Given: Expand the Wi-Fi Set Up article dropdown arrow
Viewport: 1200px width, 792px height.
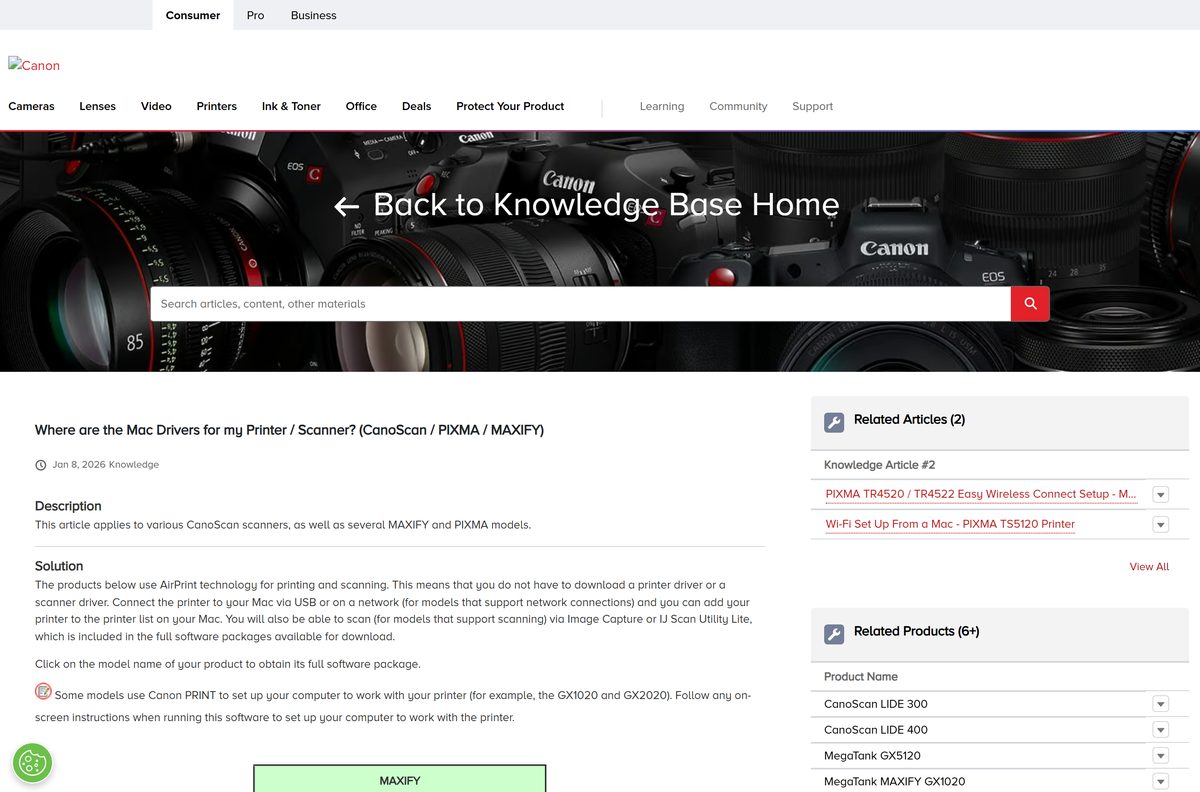Looking at the screenshot, I should [x=1161, y=524].
